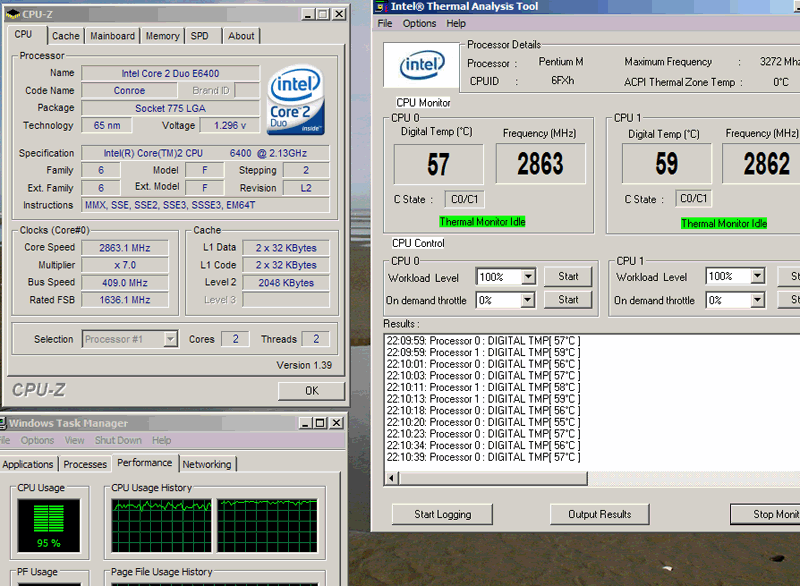Click the Intel Core 2 Duo logo badge
800x586 pixels.
[296, 100]
